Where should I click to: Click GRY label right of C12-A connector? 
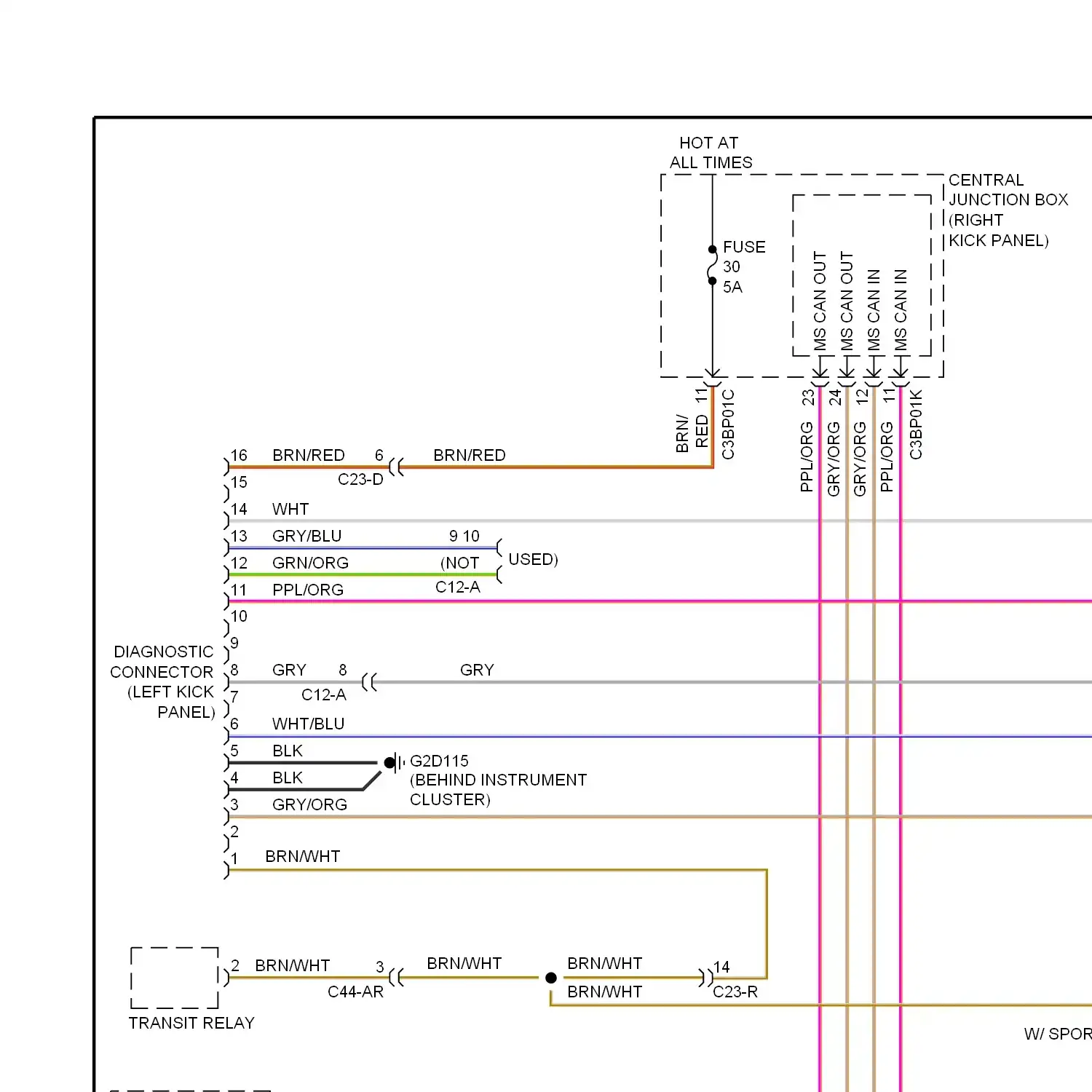[477, 670]
